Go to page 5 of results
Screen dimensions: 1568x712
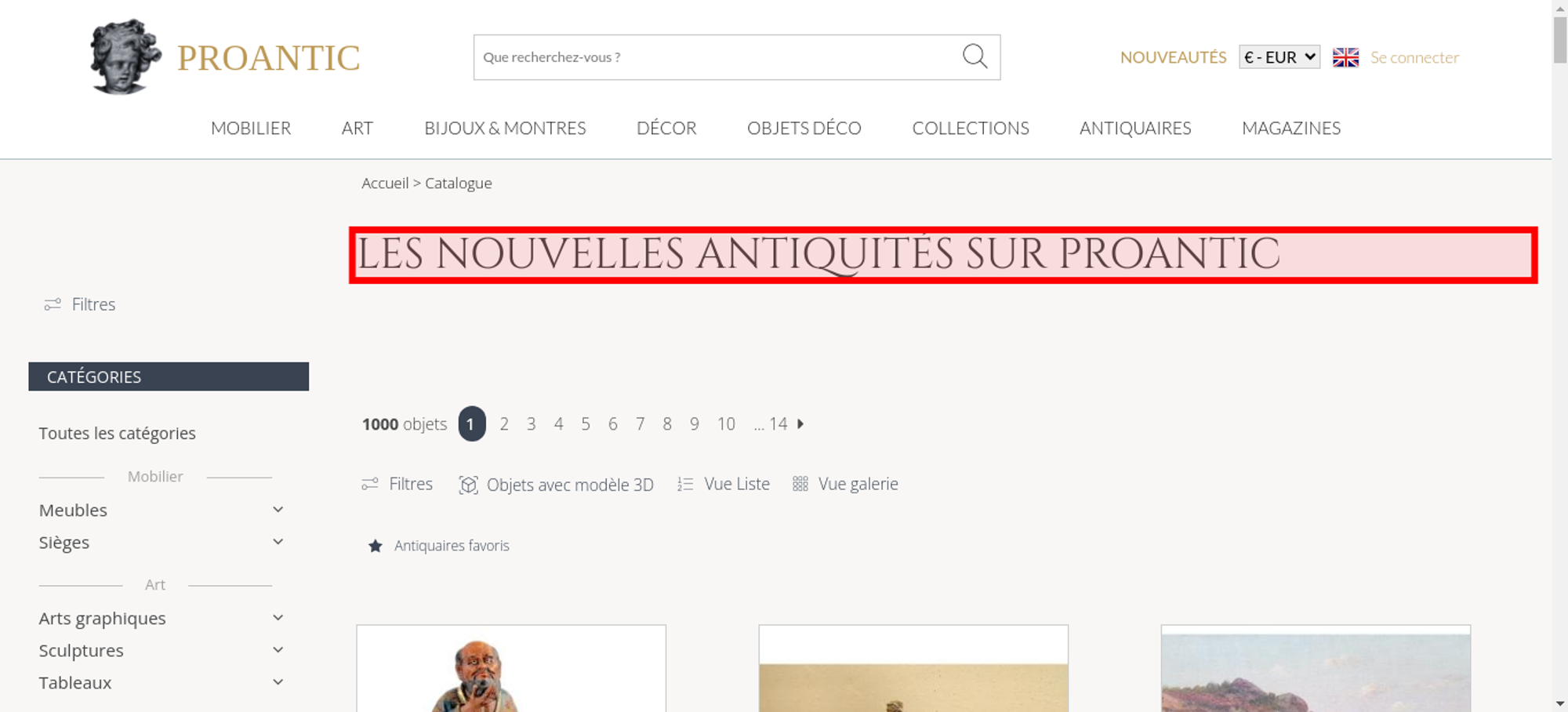[x=586, y=423]
